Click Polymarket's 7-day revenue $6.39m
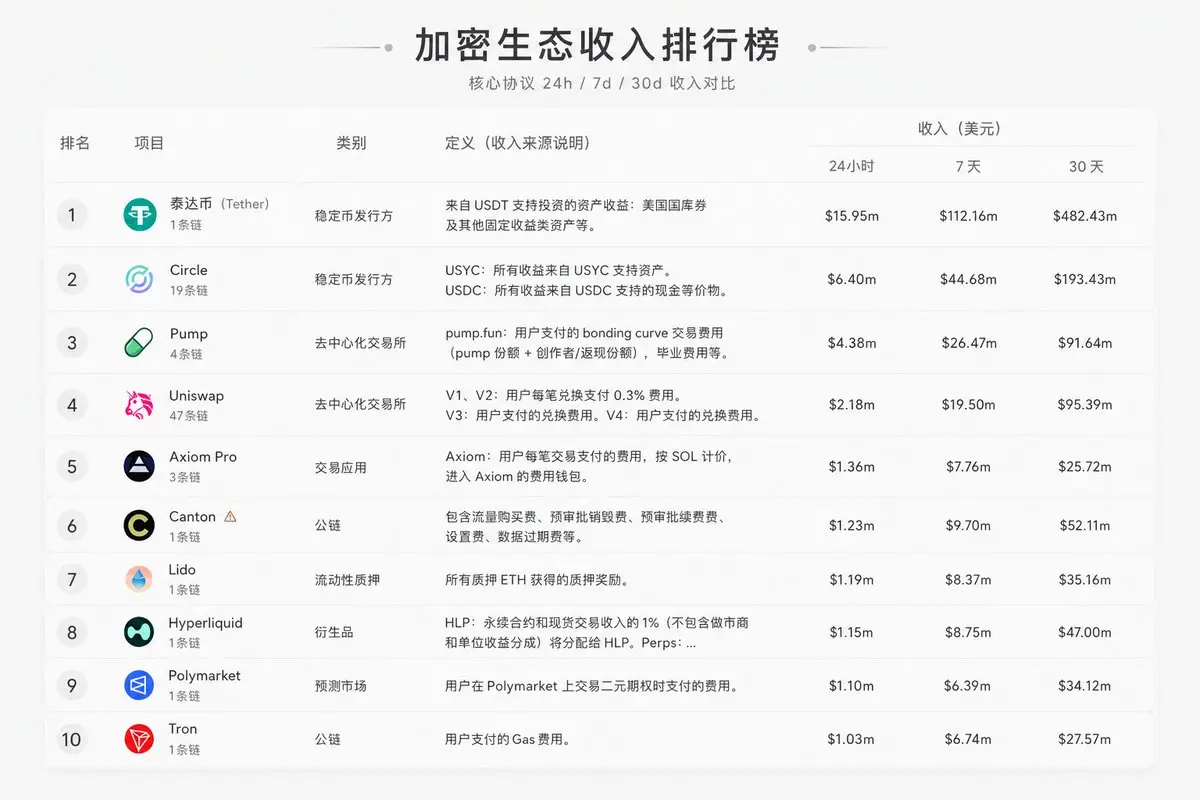This screenshot has height=800, width=1200. [968, 685]
